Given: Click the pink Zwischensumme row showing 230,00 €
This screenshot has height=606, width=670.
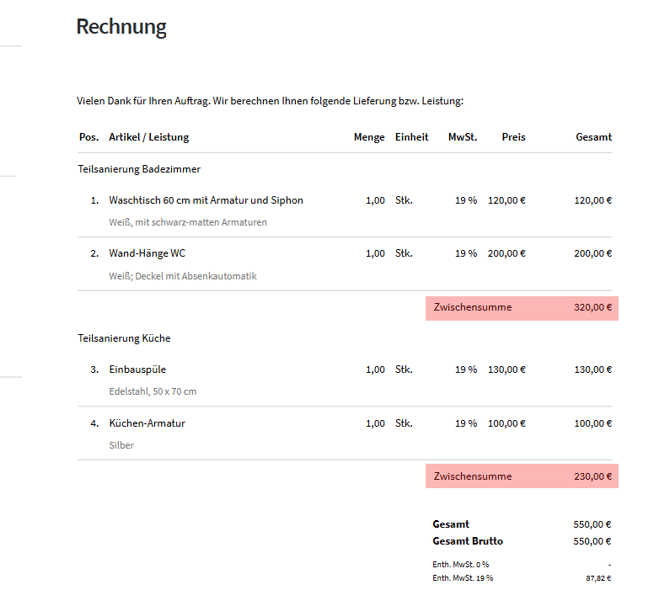Looking at the screenshot, I should click(522, 476).
